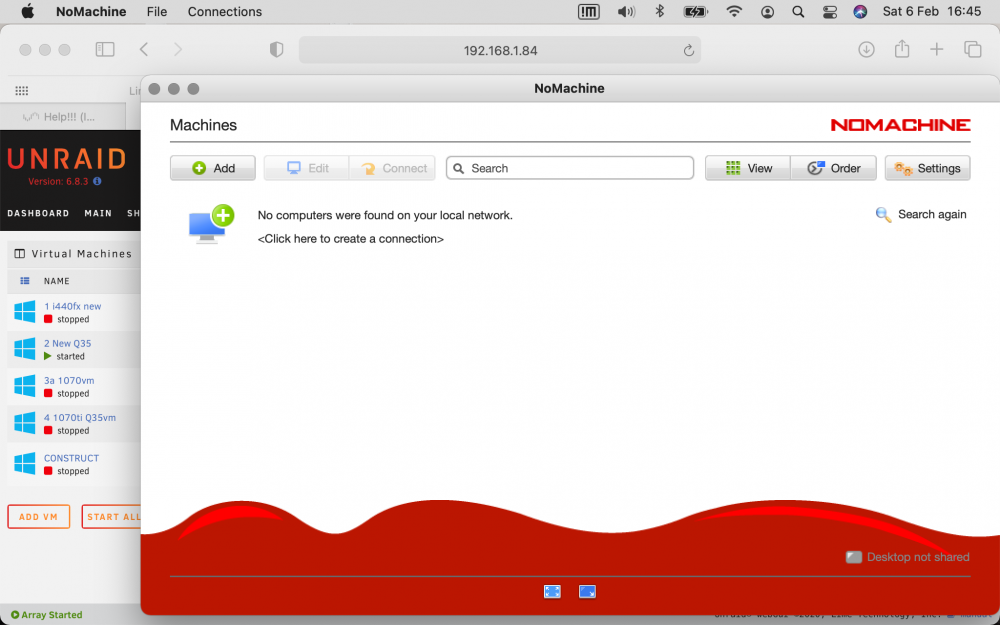Click Safari privacy shield icon

click(x=276, y=50)
